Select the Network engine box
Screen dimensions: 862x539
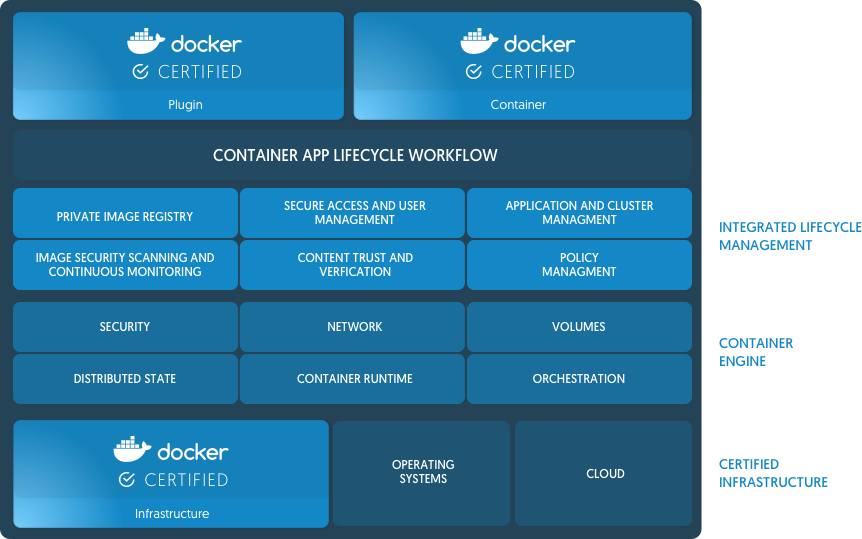(x=352, y=327)
